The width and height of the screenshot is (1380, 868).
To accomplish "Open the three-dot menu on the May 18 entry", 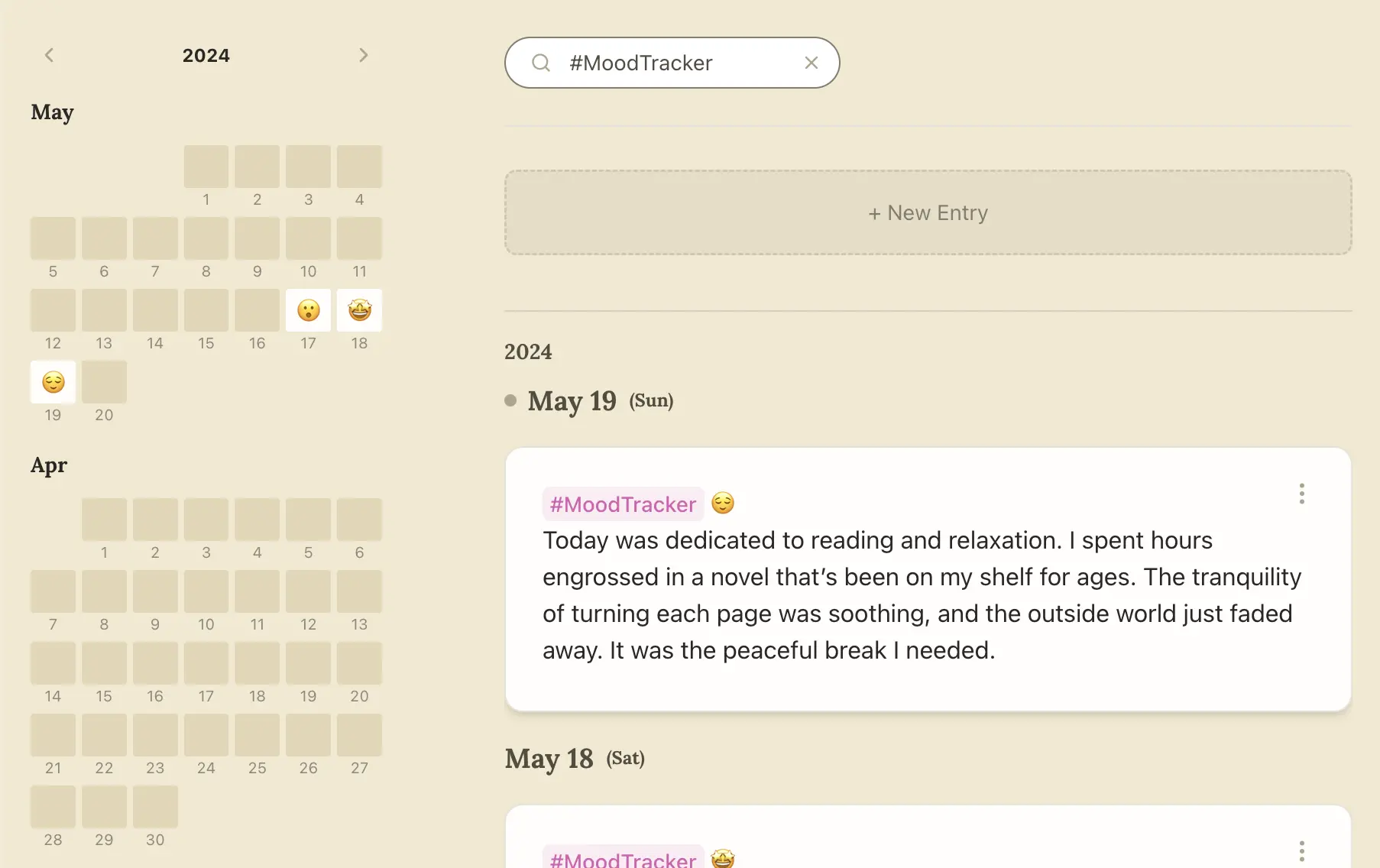I will click(1301, 850).
